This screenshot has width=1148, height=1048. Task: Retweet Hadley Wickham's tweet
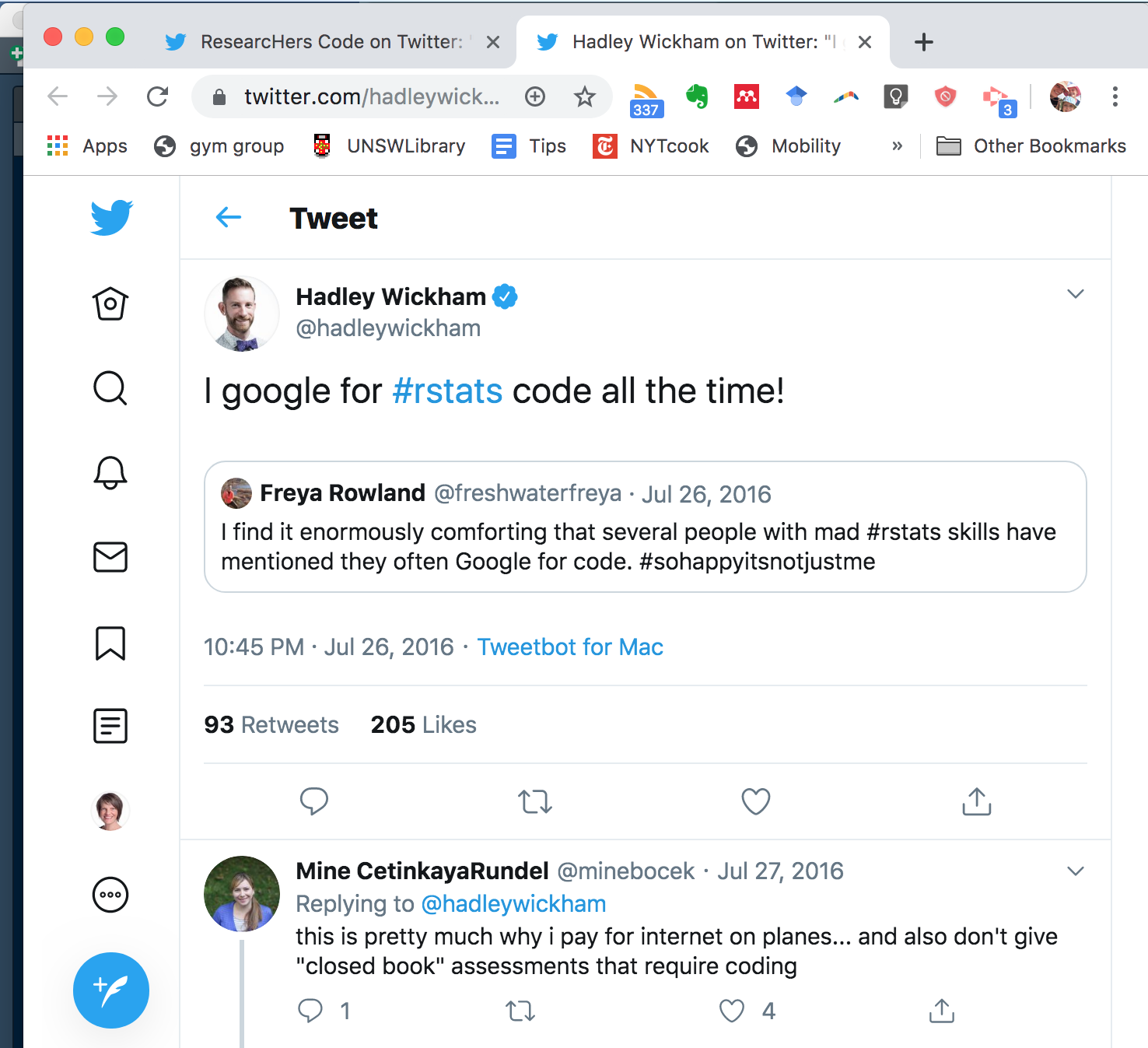(535, 801)
